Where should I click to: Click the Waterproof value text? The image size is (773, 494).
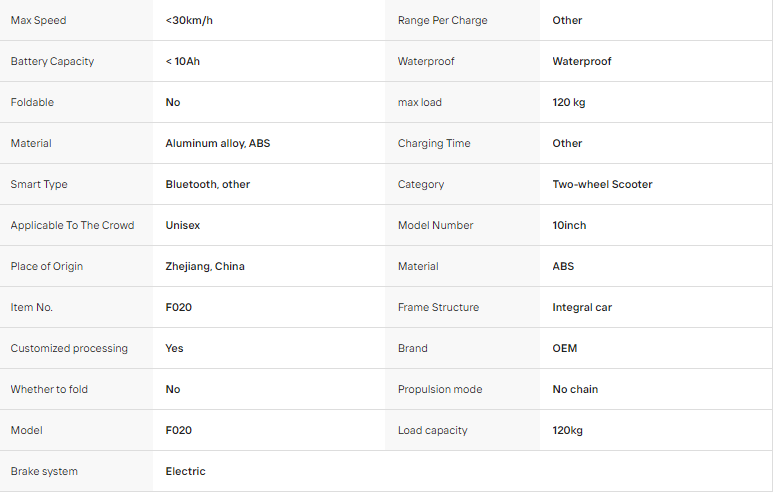point(582,61)
